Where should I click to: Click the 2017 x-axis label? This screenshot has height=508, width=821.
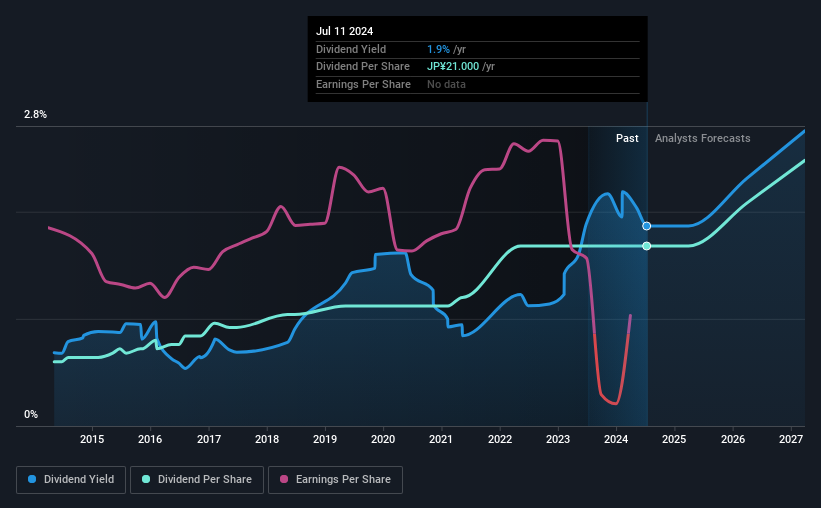(208, 439)
